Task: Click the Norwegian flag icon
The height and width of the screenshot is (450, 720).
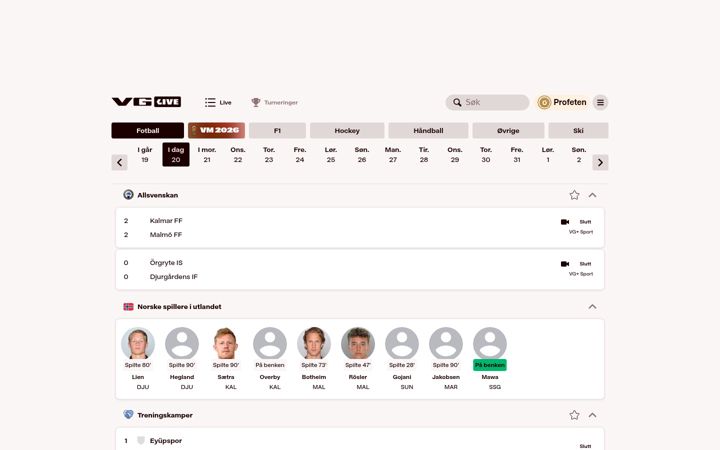Action: coord(128,306)
